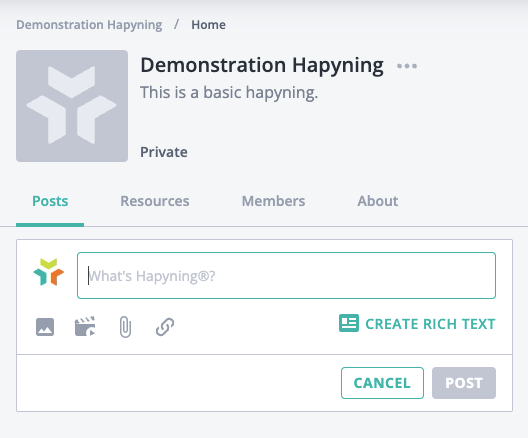View the About tab
The image size is (528, 438).
378,201
